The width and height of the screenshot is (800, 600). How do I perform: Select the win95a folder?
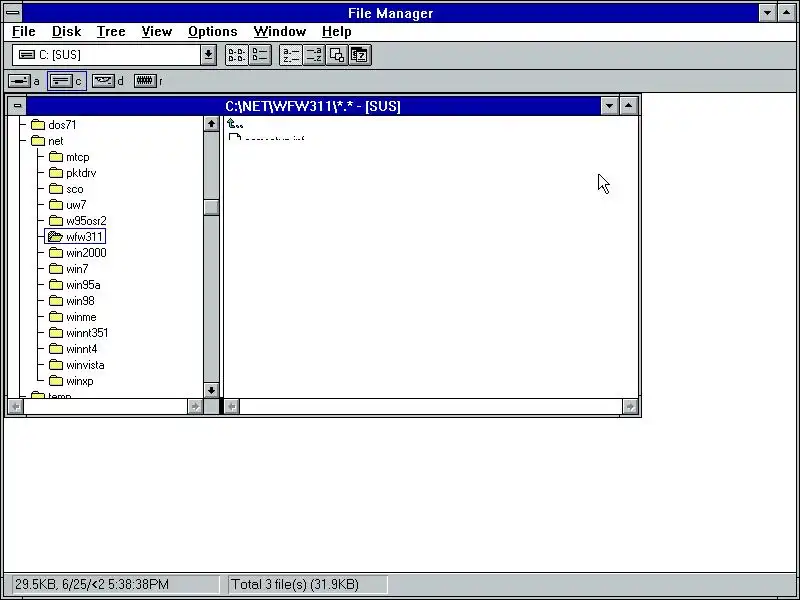pyautogui.click(x=74, y=285)
